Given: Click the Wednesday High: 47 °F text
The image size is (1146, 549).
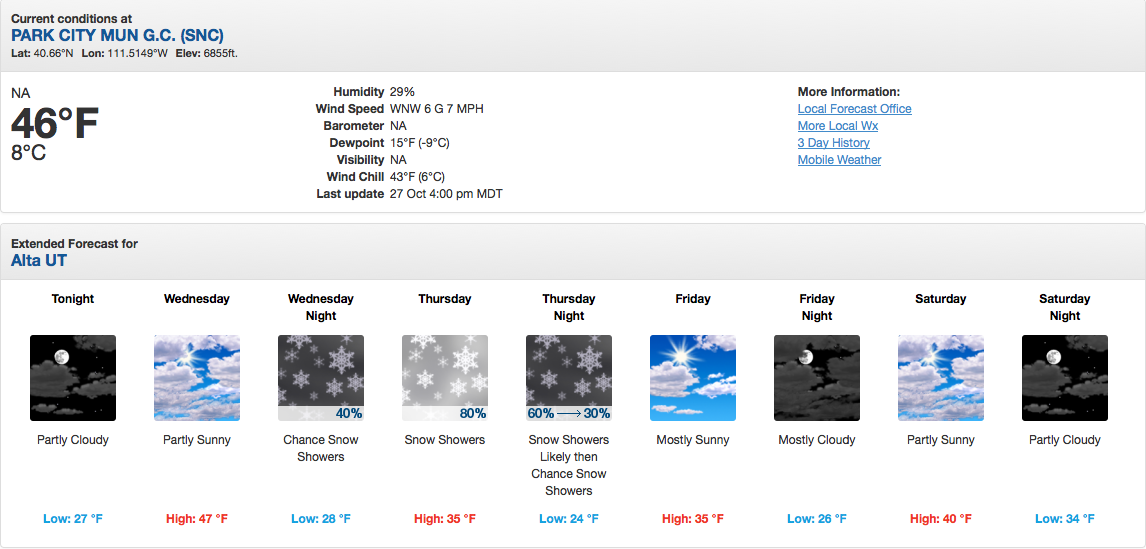Looking at the screenshot, I should click(197, 519).
